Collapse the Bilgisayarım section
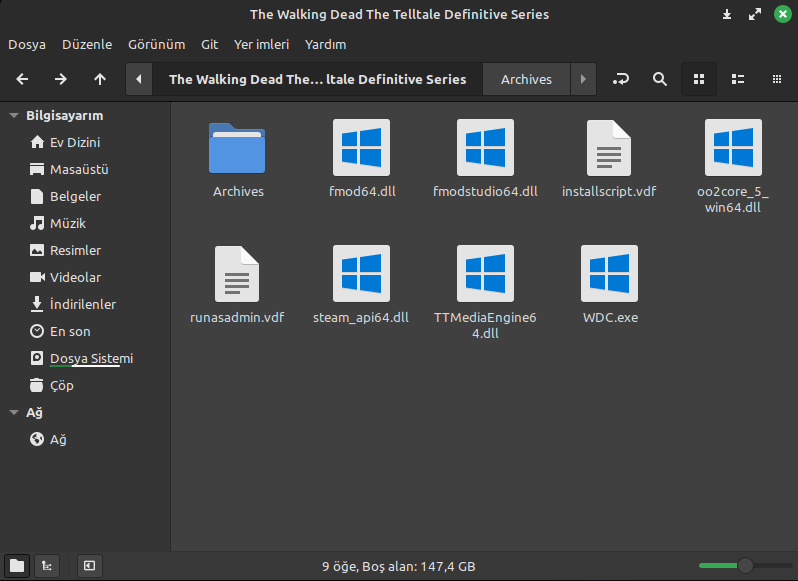The width and height of the screenshot is (798, 581). 14,115
